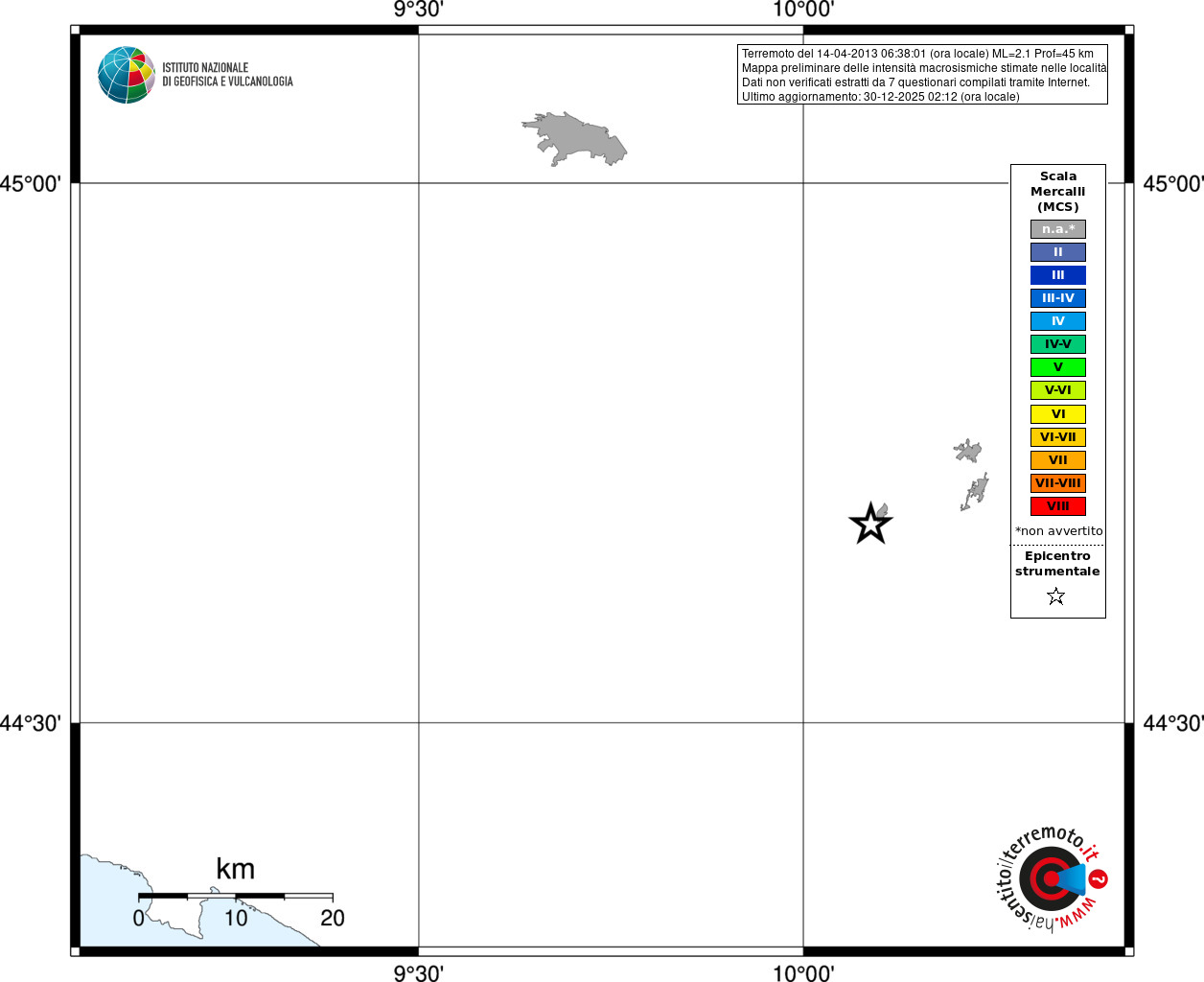Image resolution: width=1204 pixels, height=982 pixels.
Task: Select the red VIII intensity swatch
Action: [x=1058, y=506]
